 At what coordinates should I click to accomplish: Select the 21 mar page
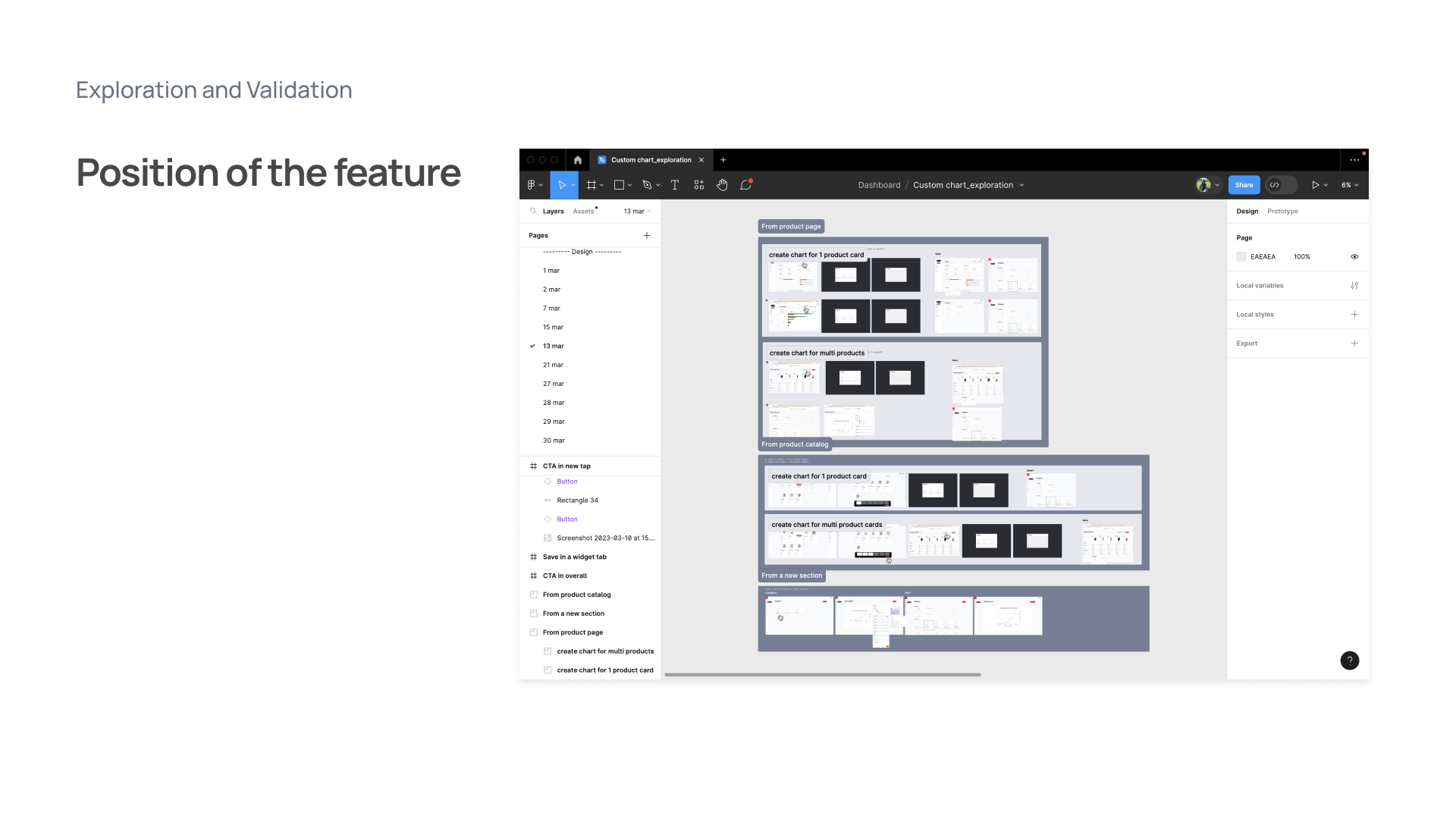(553, 365)
